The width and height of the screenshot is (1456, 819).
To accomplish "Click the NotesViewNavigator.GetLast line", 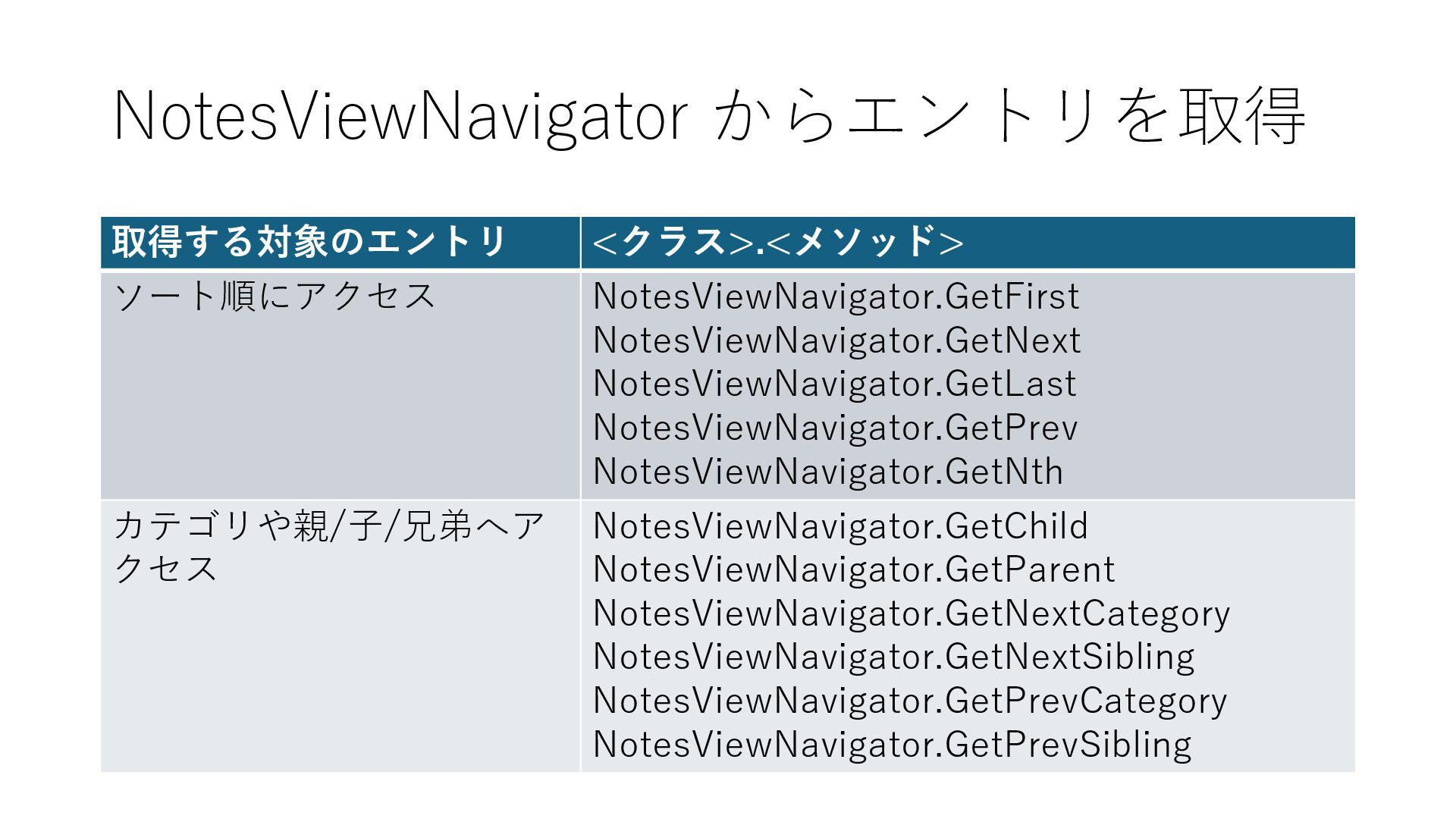I will pyautogui.click(x=834, y=384).
